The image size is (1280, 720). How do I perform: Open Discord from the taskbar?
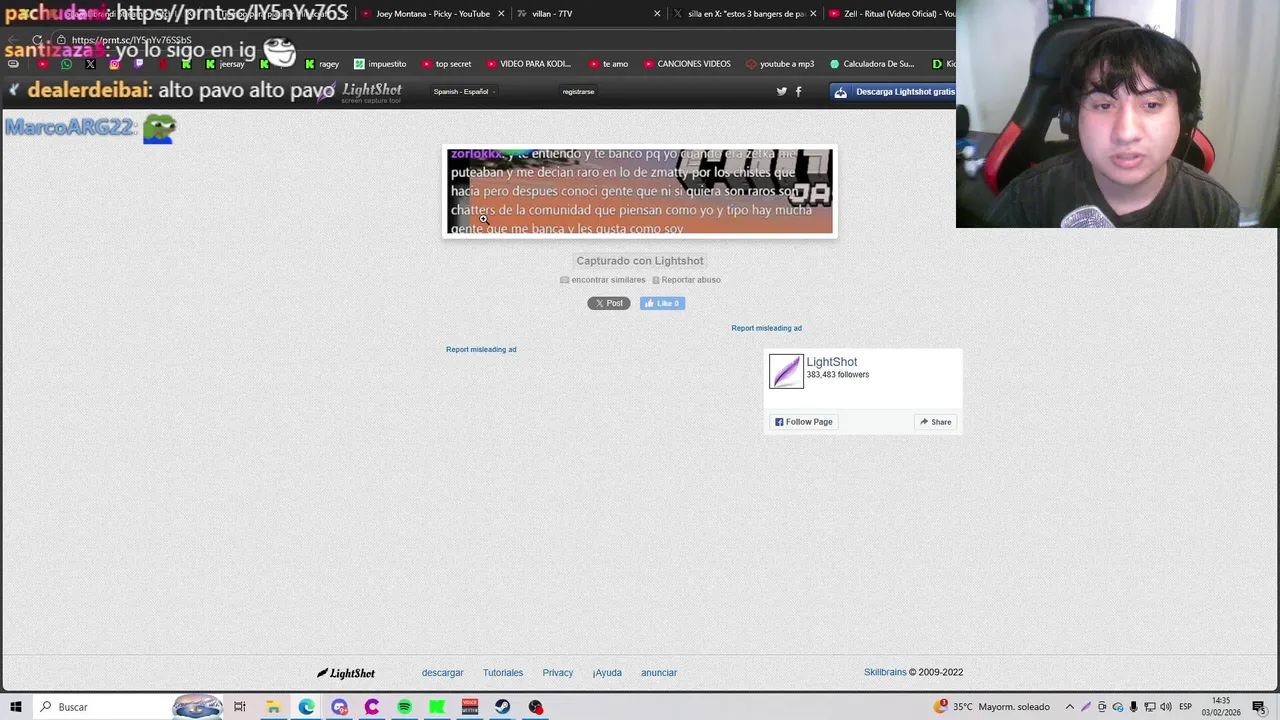(x=339, y=707)
